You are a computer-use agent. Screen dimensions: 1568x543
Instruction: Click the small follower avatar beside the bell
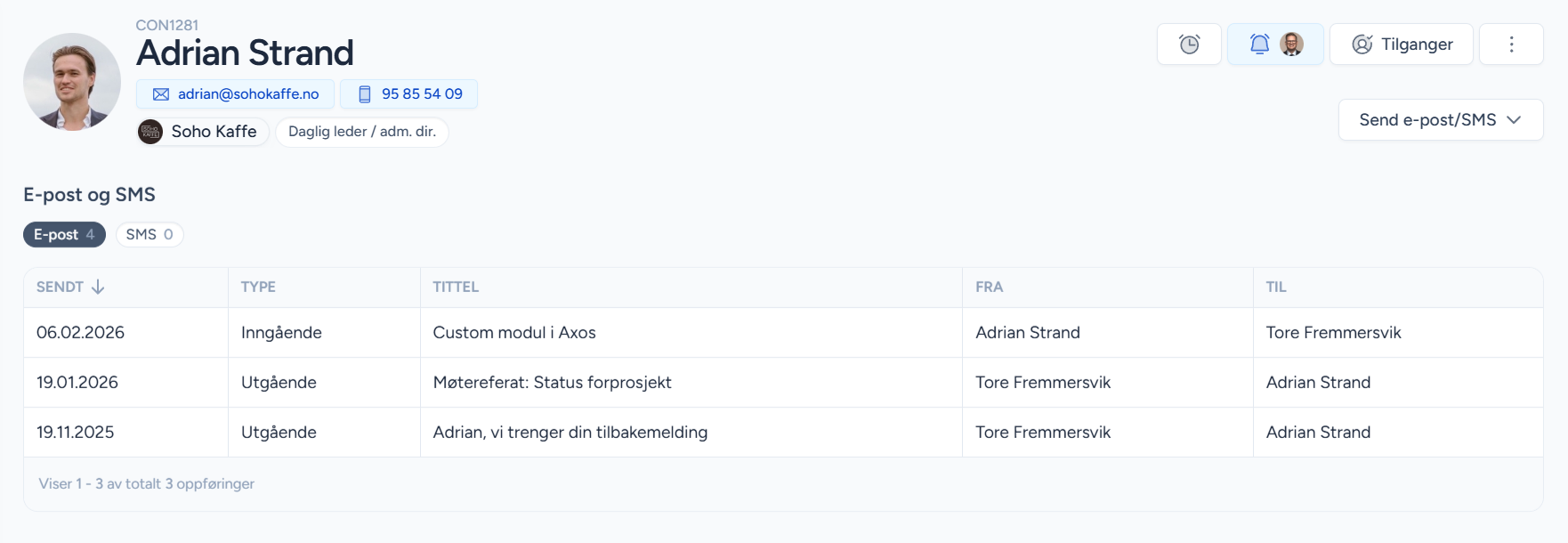[x=1291, y=45]
